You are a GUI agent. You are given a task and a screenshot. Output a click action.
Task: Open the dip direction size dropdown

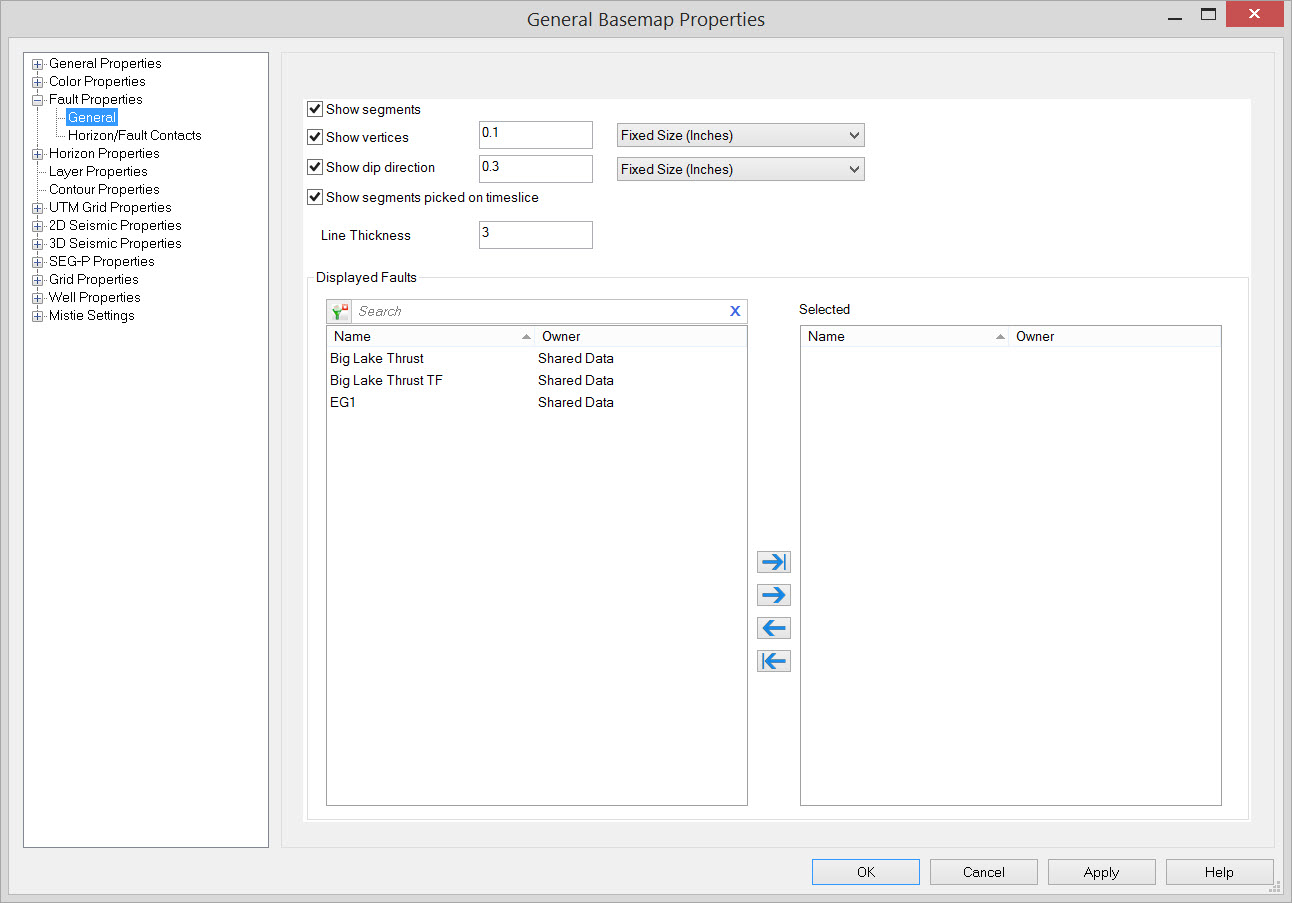point(740,169)
